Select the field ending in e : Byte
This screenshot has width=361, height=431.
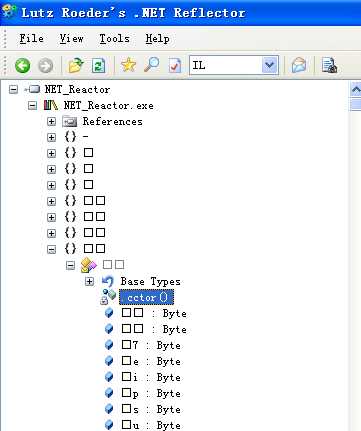pyautogui.click(x=151, y=361)
